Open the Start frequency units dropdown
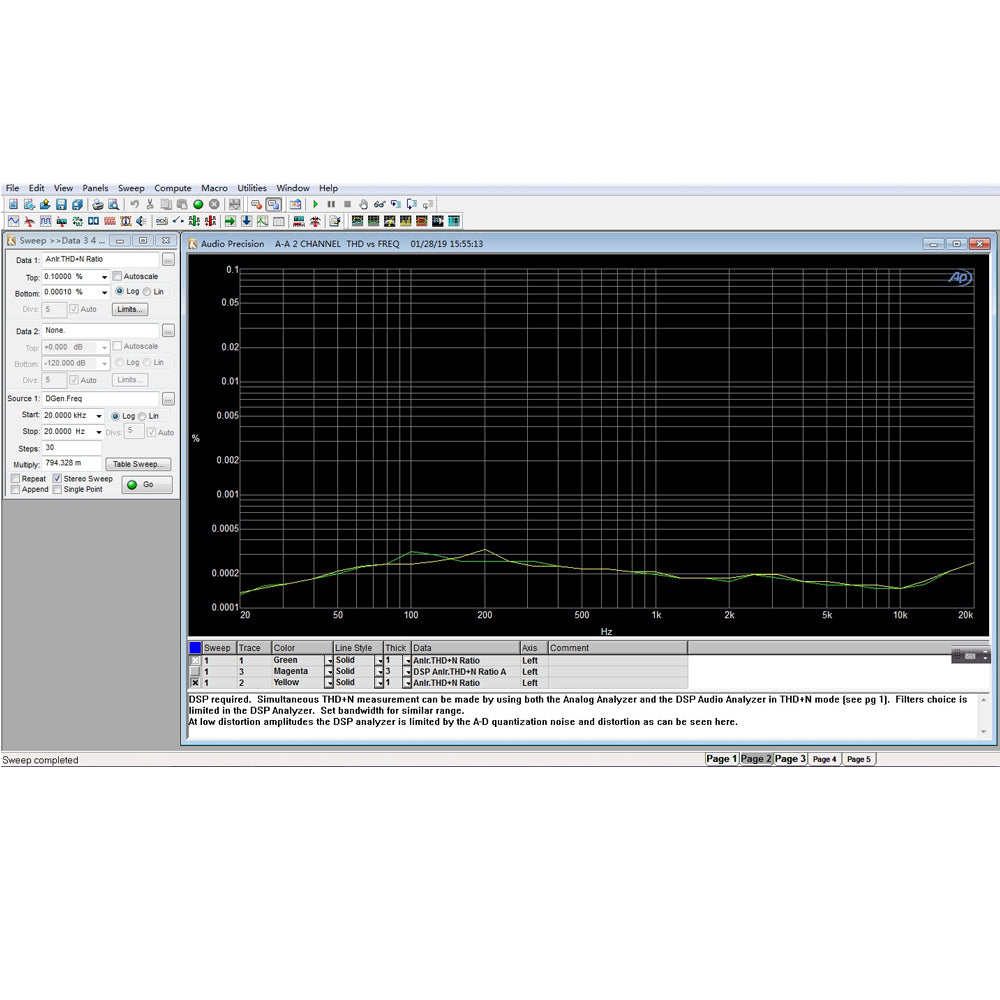The height and width of the screenshot is (1000, 1000). coord(98,416)
